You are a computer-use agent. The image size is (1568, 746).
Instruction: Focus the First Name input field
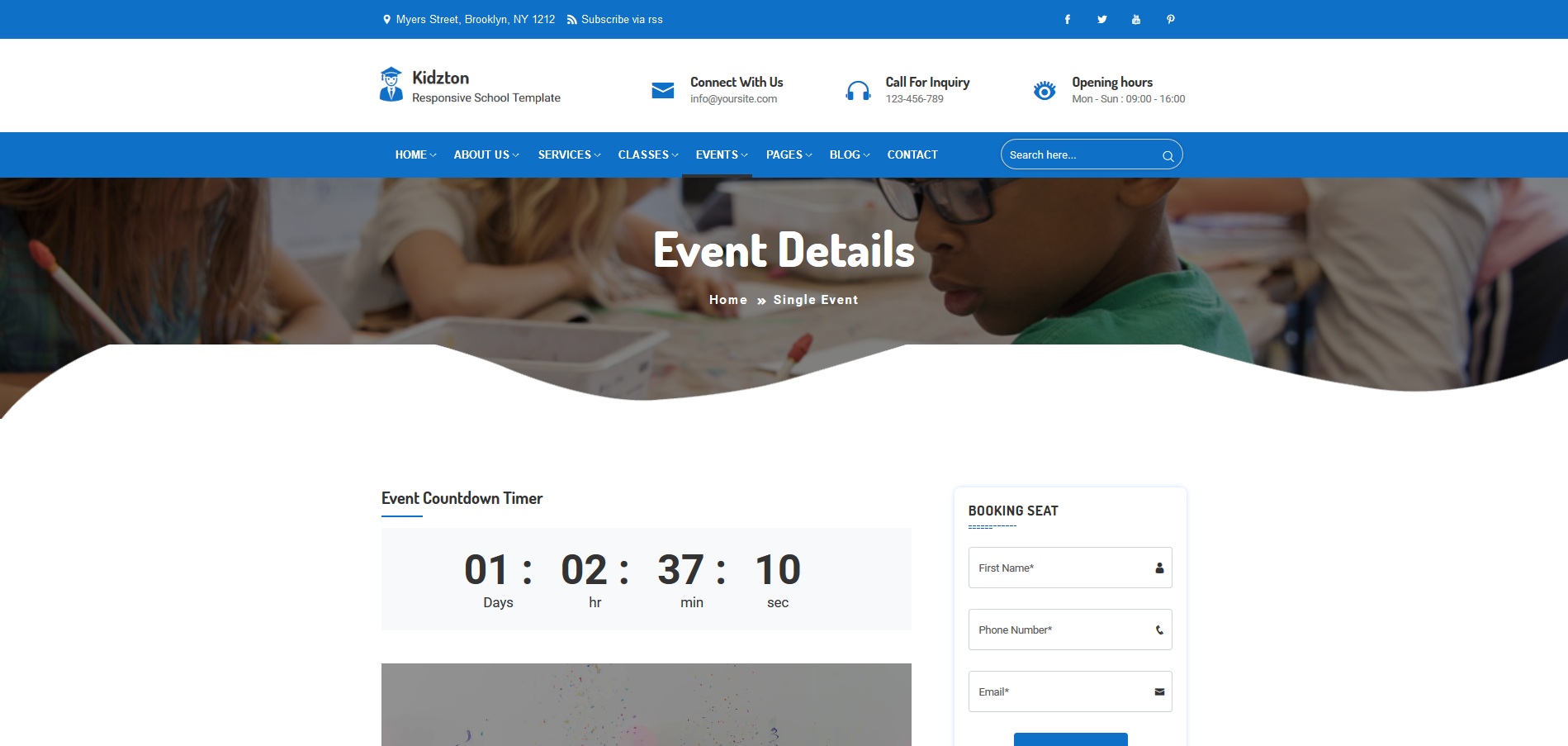1070,568
